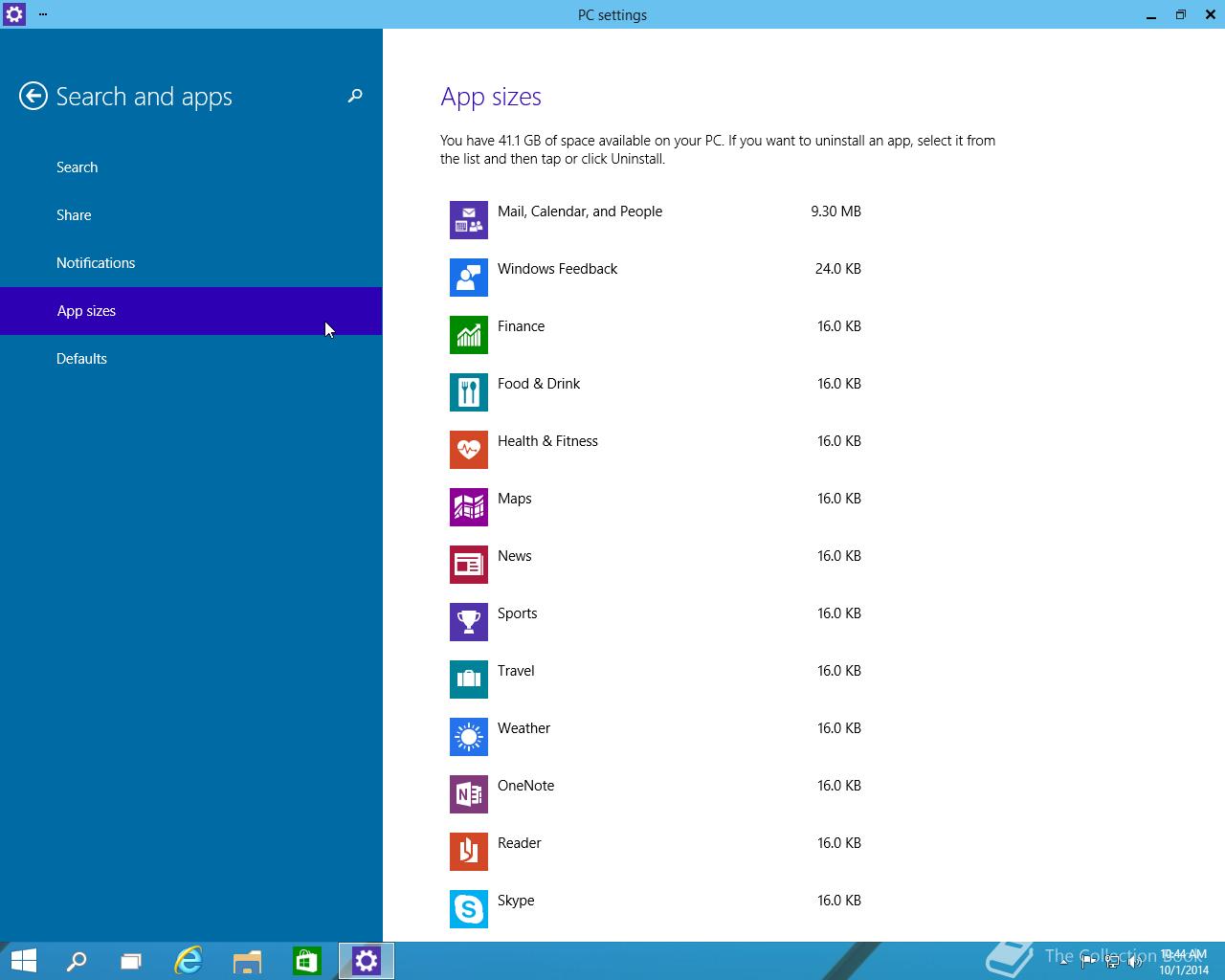Select the OneNote app icon
The height and width of the screenshot is (980, 1225).
(x=469, y=794)
